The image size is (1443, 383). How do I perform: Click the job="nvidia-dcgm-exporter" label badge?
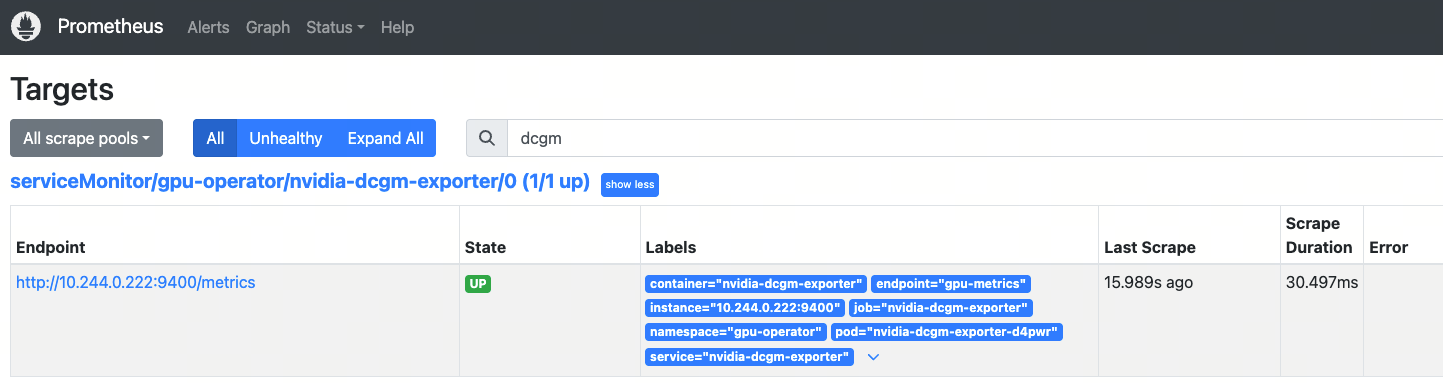tap(941, 308)
